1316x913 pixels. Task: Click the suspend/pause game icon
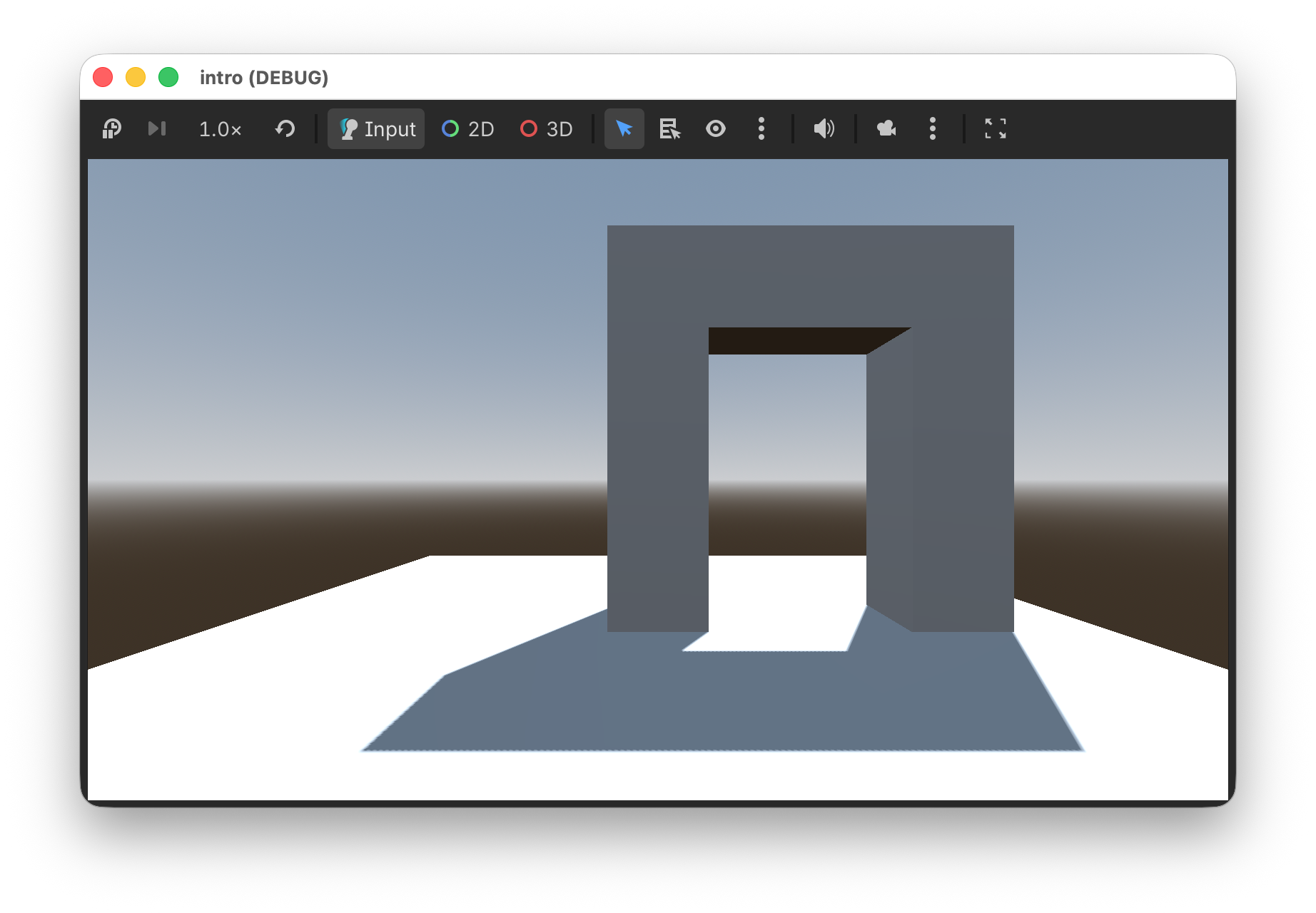pos(112,129)
